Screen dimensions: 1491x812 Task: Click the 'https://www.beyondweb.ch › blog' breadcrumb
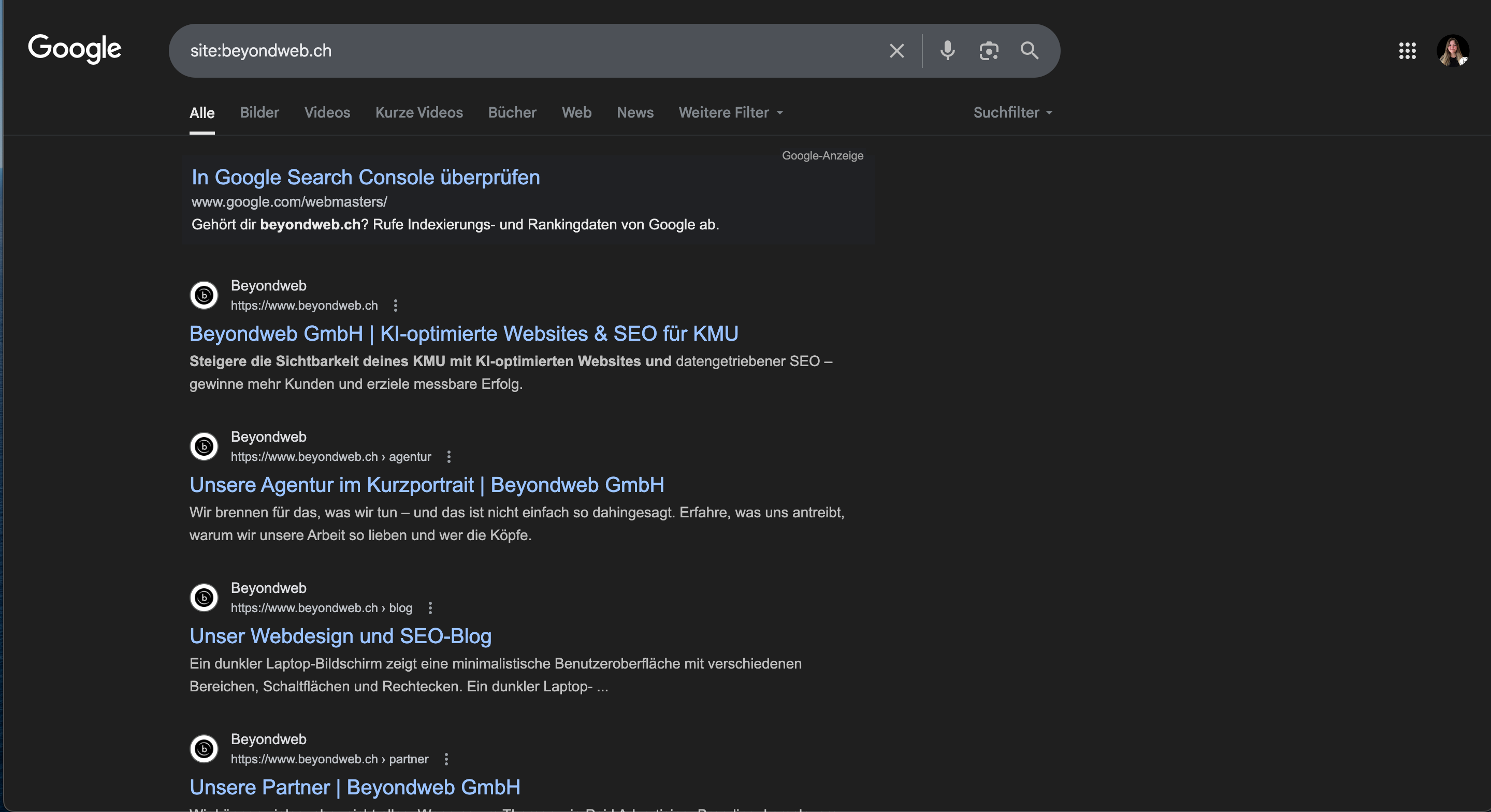pyautogui.click(x=322, y=607)
